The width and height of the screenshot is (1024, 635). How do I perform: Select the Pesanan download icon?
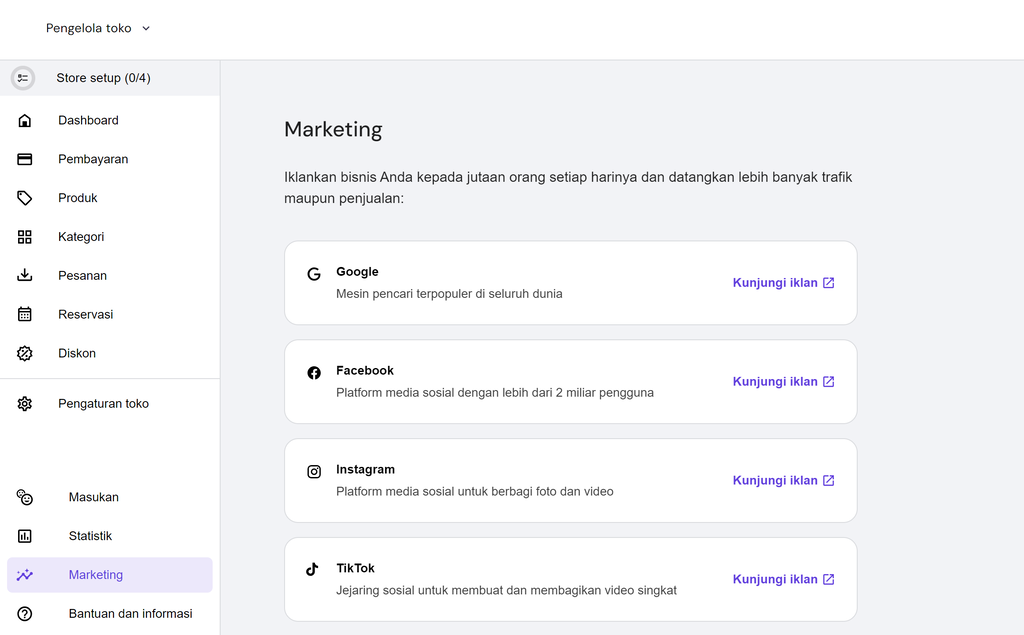point(24,275)
